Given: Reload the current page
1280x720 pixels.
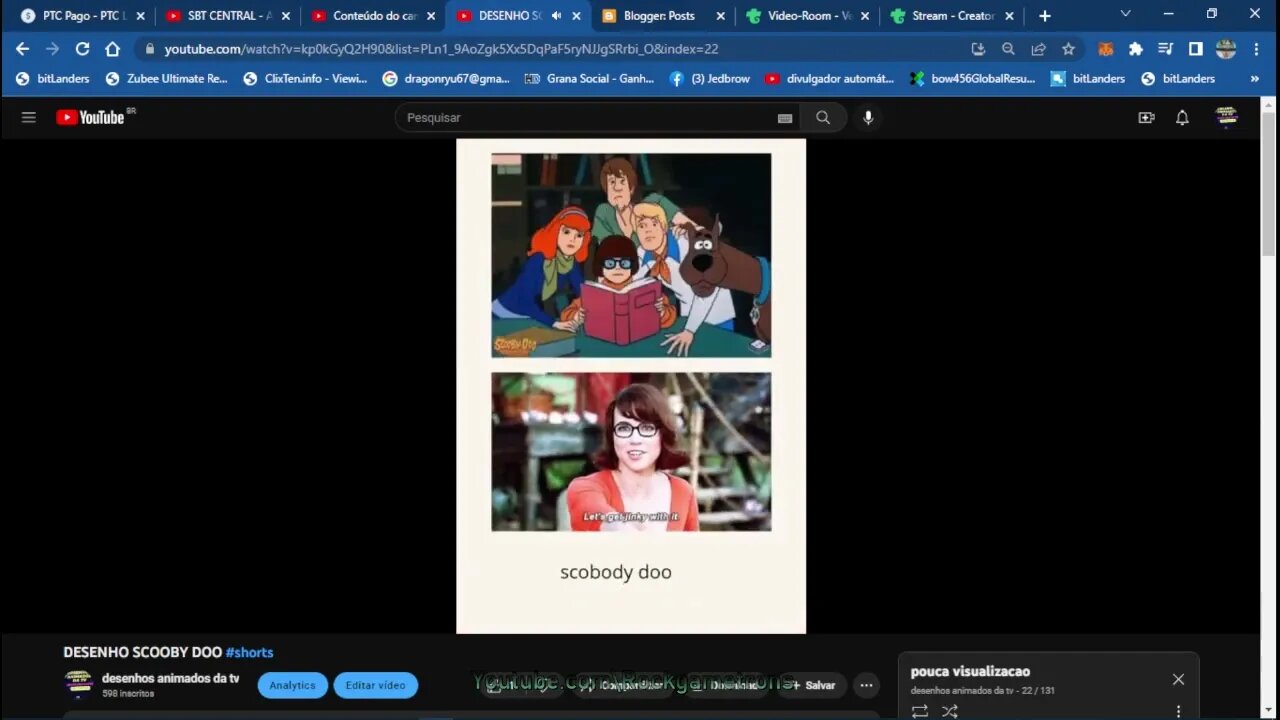Looking at the screenshot, I should pyautogui.click(x=82, y=49).
